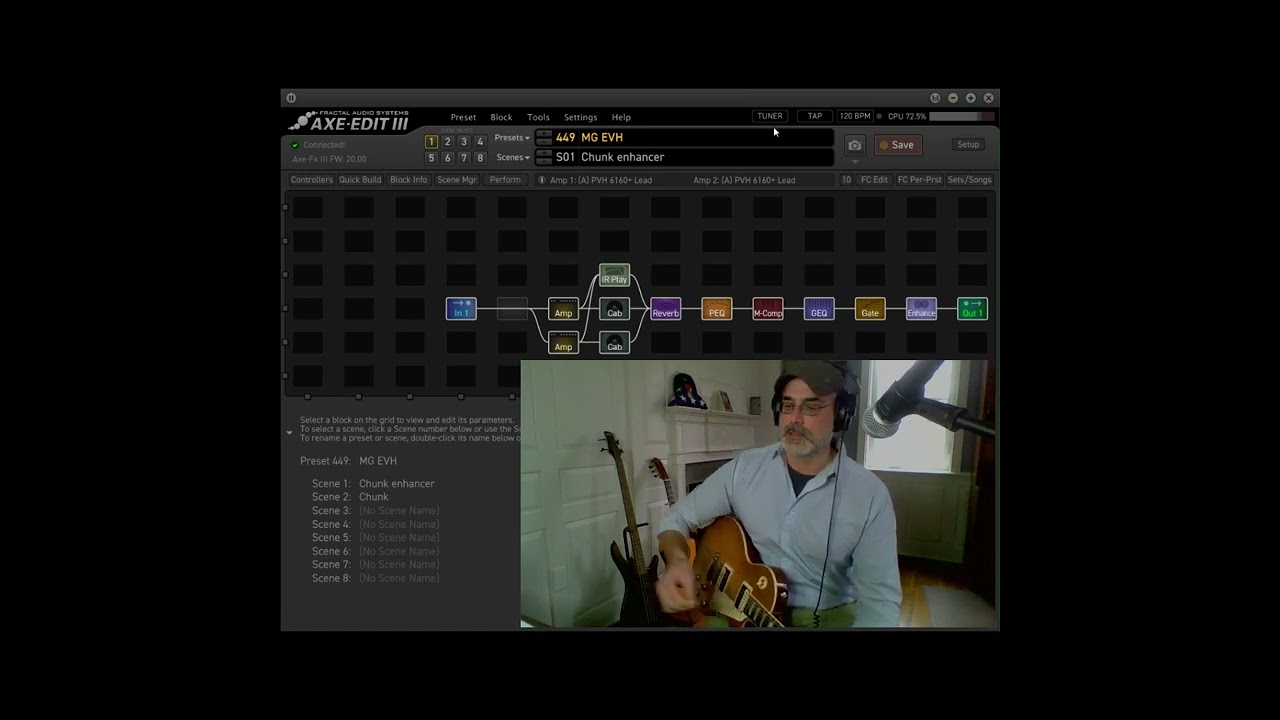This screenshot has width=1280, height=720.
Task: Click the TAP tempo button
Action: click(815, 116)
